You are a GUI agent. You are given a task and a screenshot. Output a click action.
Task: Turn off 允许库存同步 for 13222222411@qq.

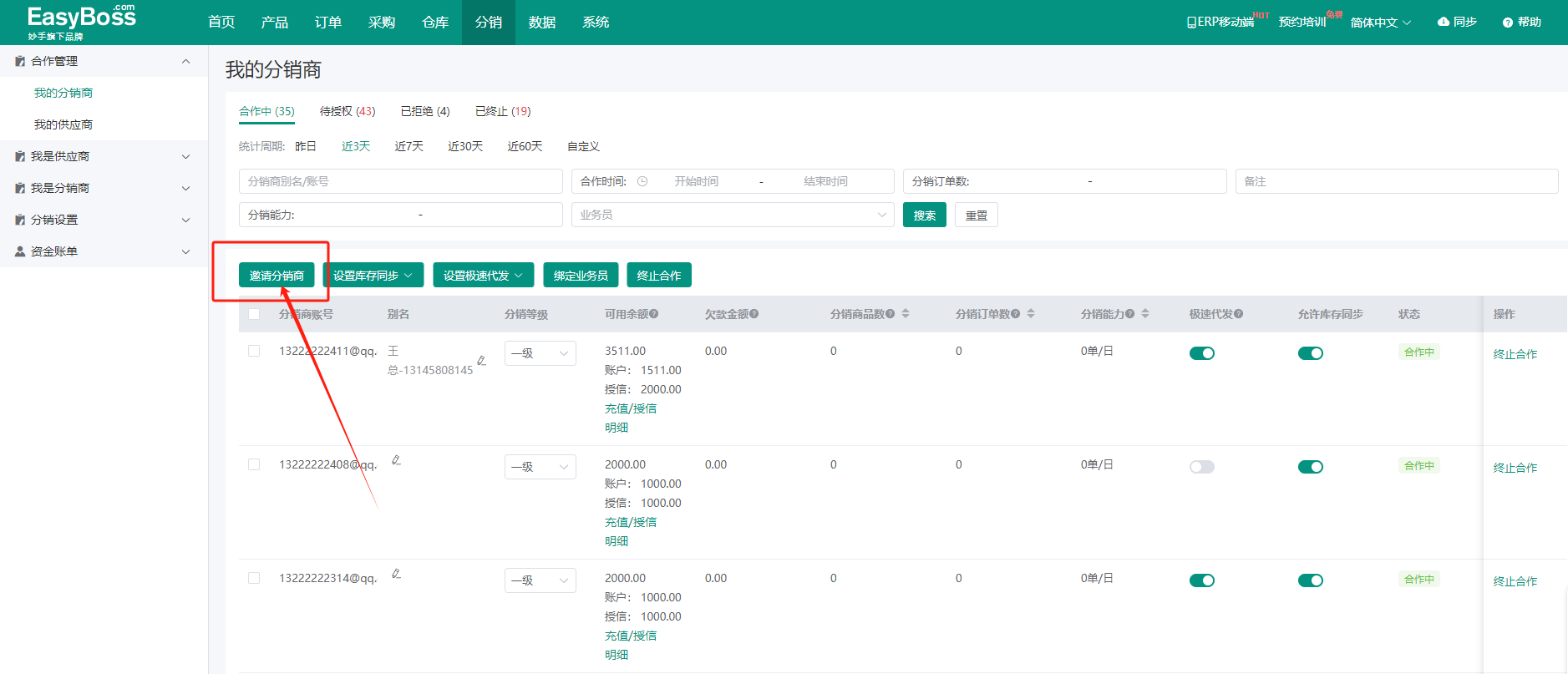point(1311,353)
